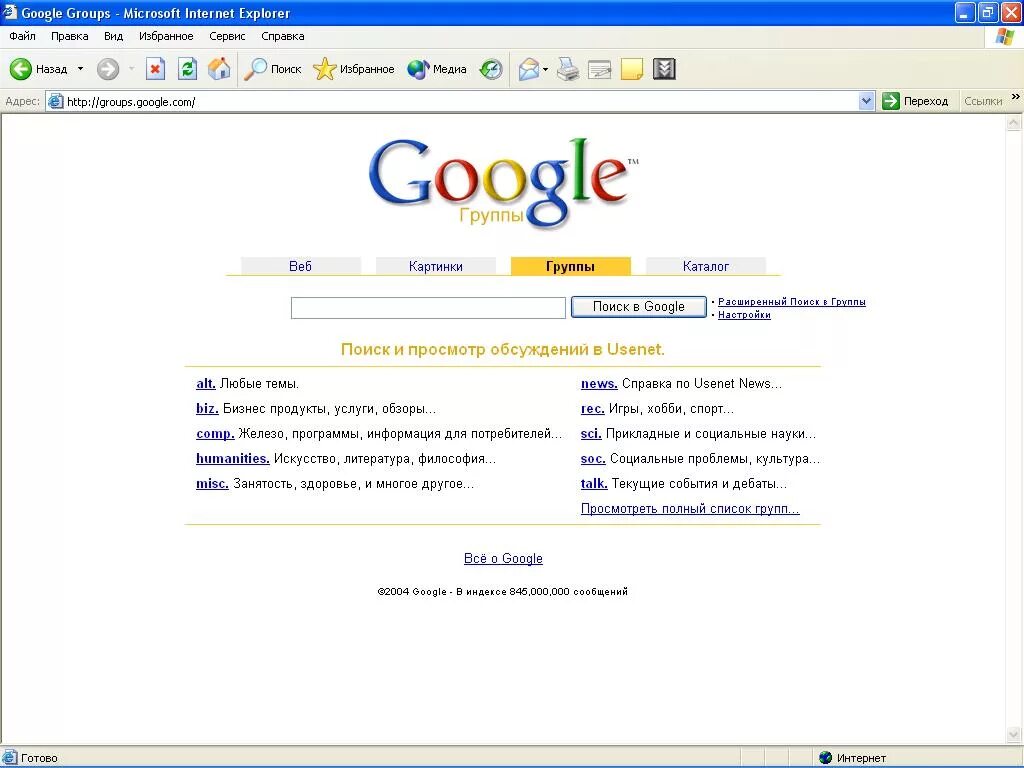
Task: Click the scrollbar up arrow
Action: (x=1014, y=123)
